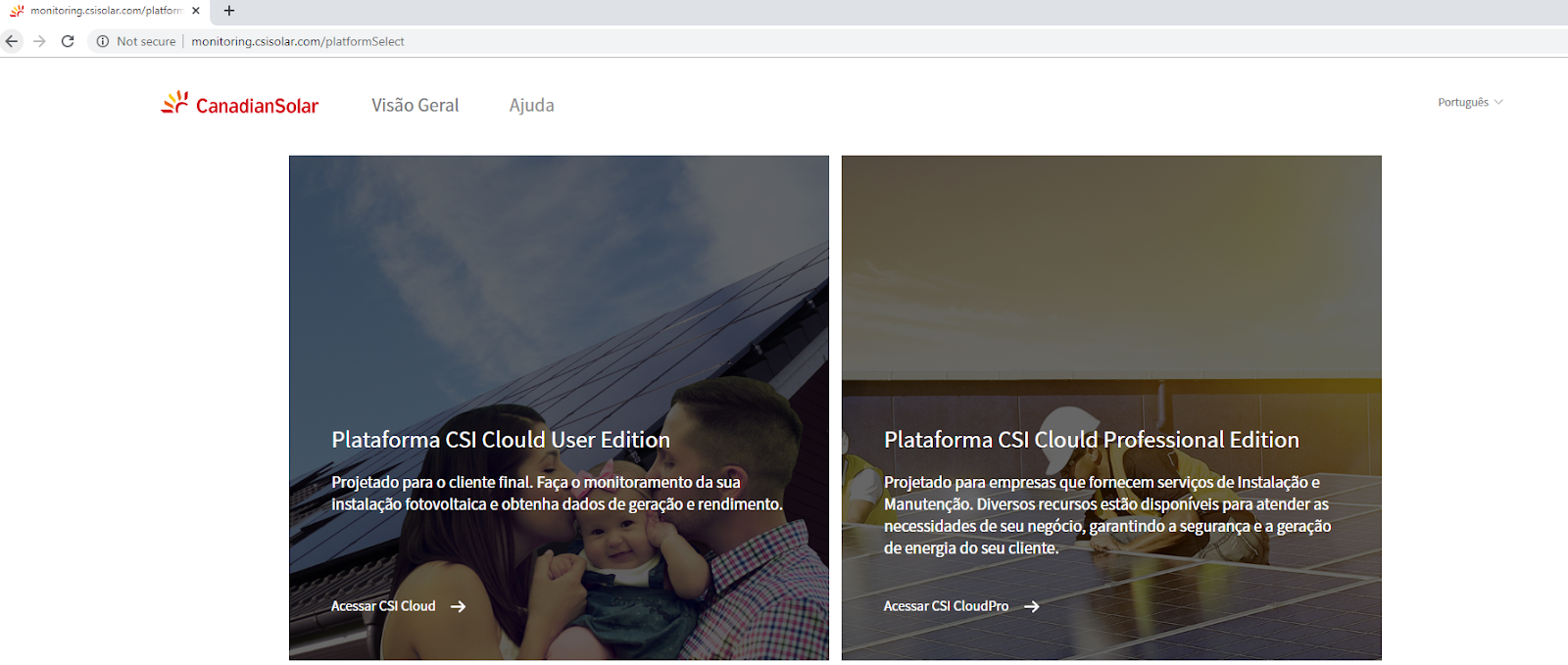The image size is (1568, 665).
Task: Expand the Português language dropdown
Action: coord(1470,102)
